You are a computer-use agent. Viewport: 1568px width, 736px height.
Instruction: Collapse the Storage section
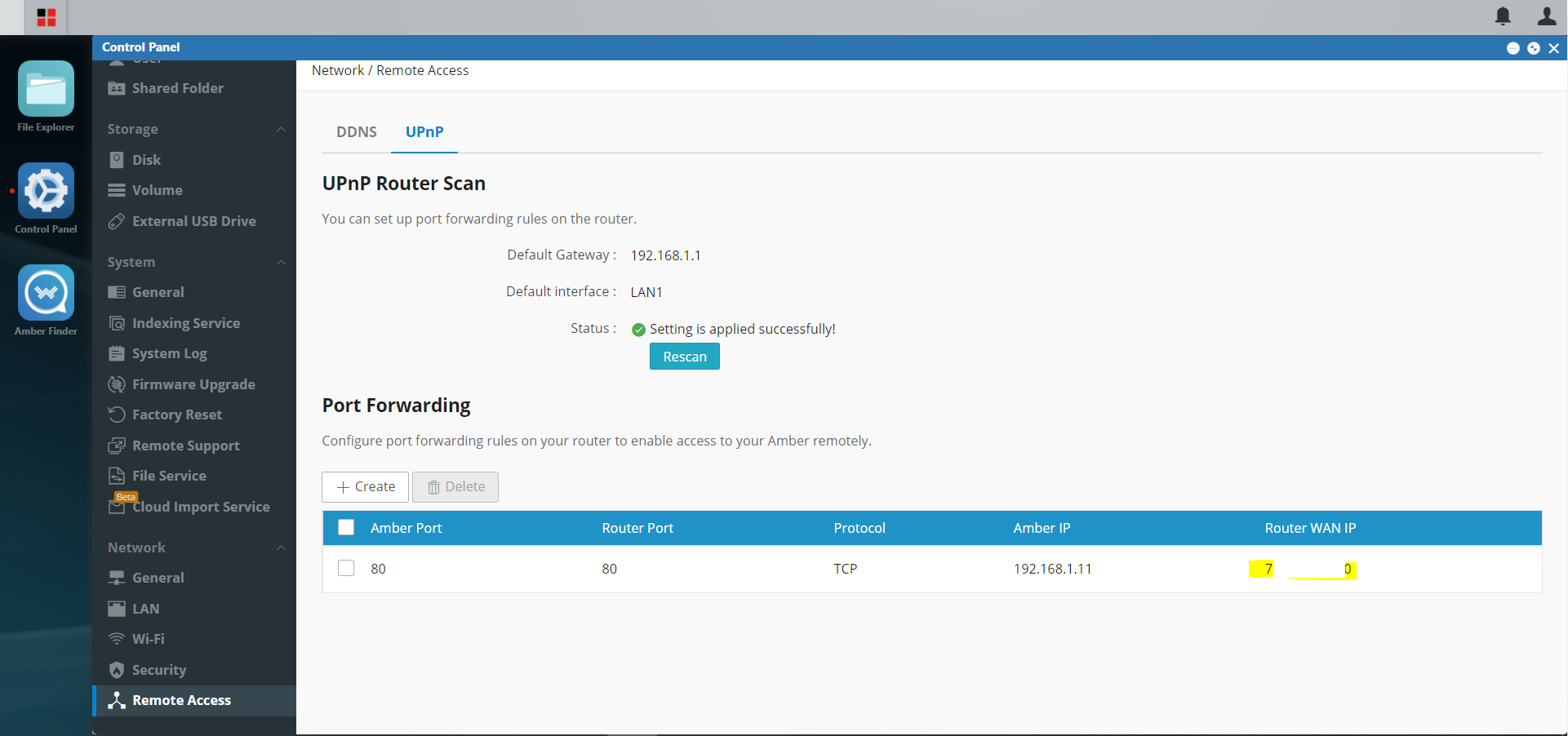[281, 129]
